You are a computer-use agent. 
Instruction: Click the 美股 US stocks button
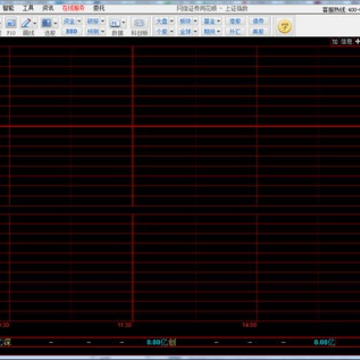tap(258, 31)
